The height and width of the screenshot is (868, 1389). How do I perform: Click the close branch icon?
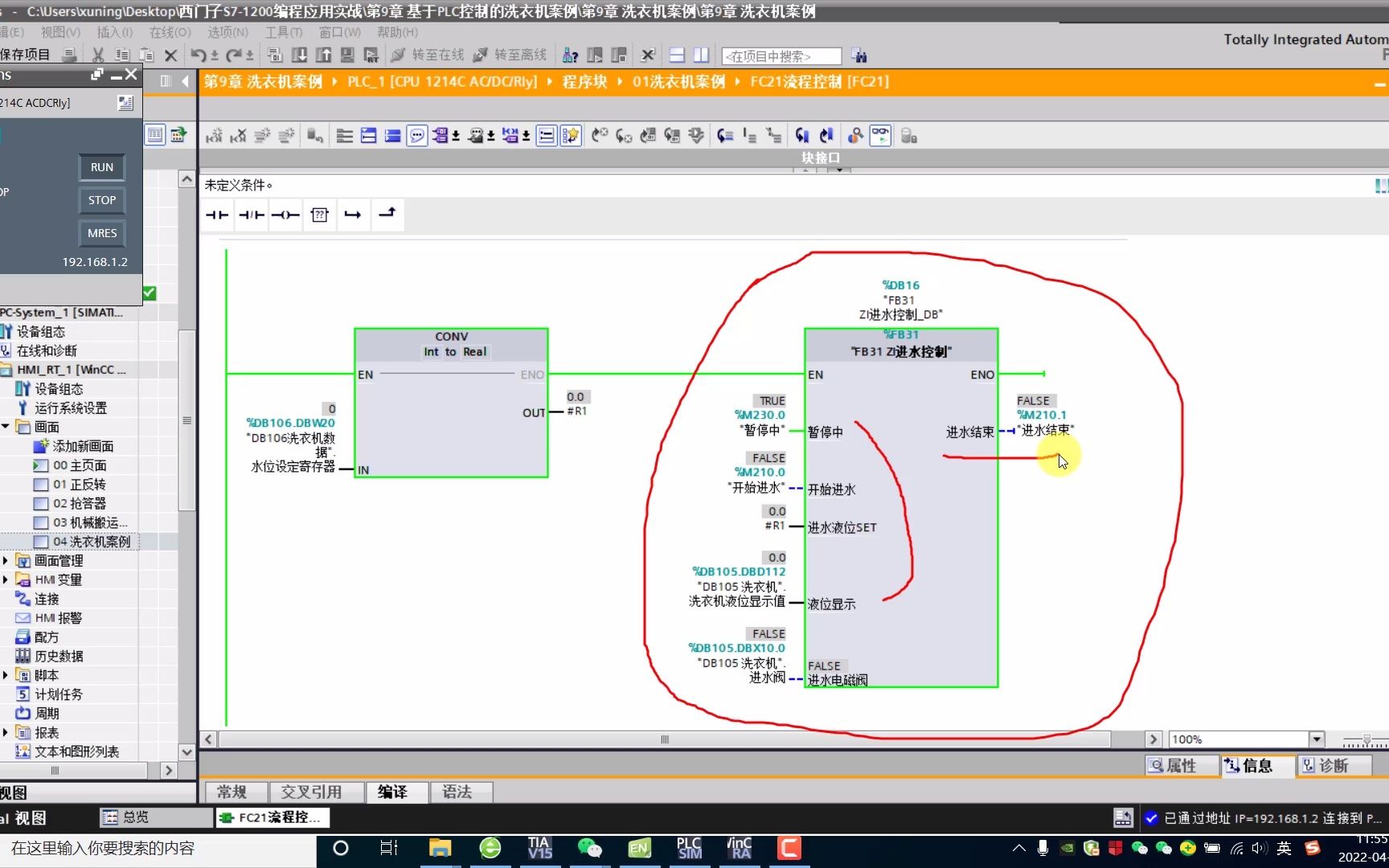click(x=387, y=215)
